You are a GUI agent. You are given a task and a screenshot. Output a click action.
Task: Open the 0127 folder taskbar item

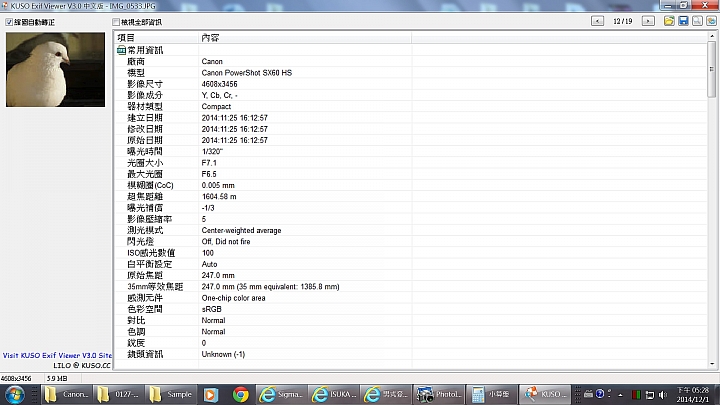click(119, 394)
